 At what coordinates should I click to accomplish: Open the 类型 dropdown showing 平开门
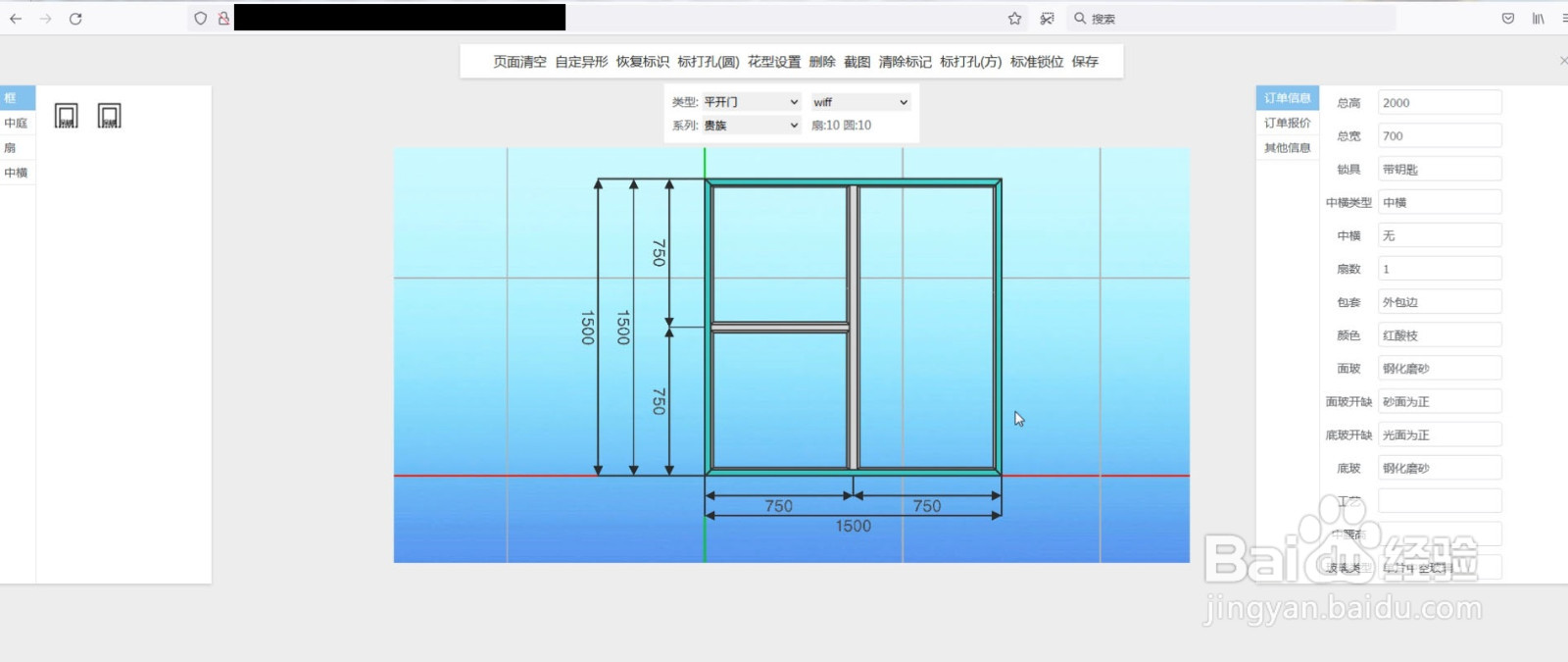[752, 102]
